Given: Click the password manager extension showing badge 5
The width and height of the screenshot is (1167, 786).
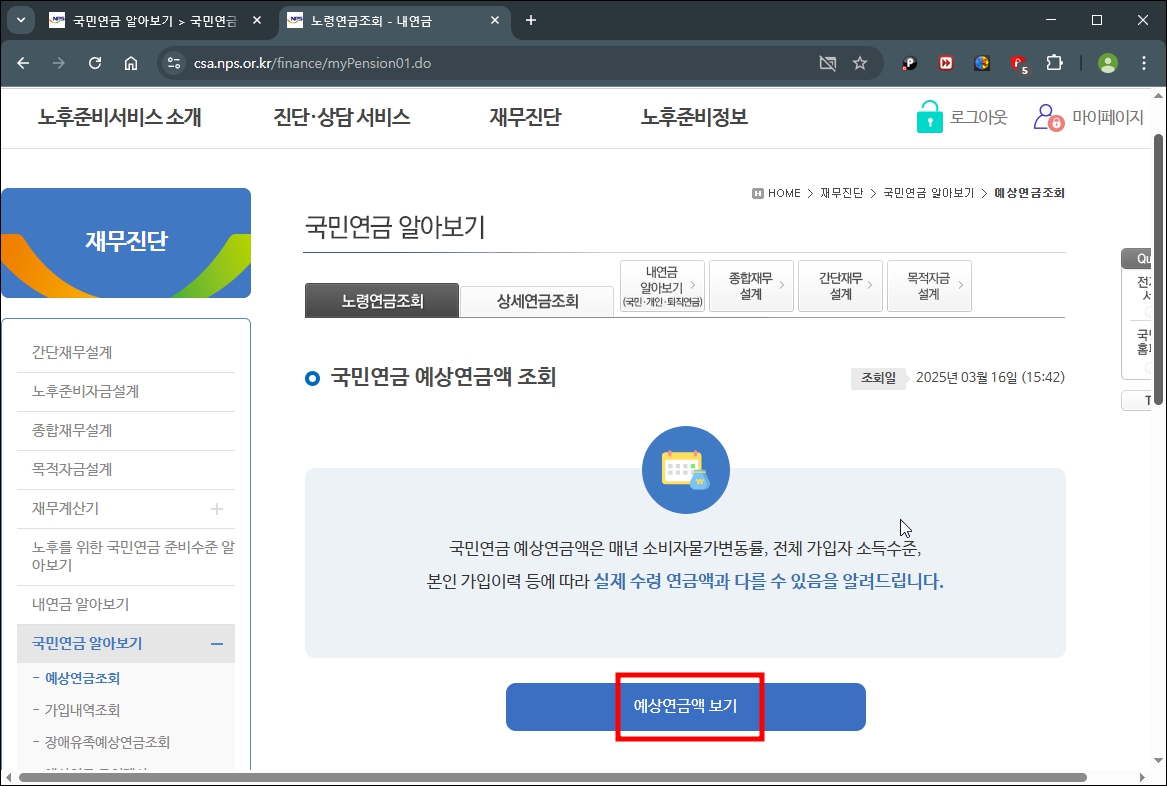Looking at the screenshot, I should (x=1018, y=62).
